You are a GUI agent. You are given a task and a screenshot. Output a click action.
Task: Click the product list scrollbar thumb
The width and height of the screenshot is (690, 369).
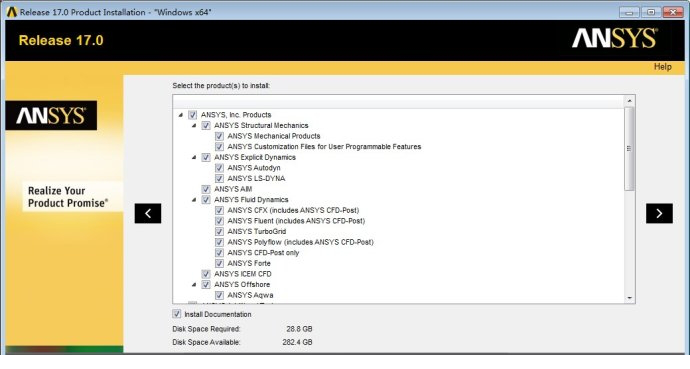coord(629,149)
